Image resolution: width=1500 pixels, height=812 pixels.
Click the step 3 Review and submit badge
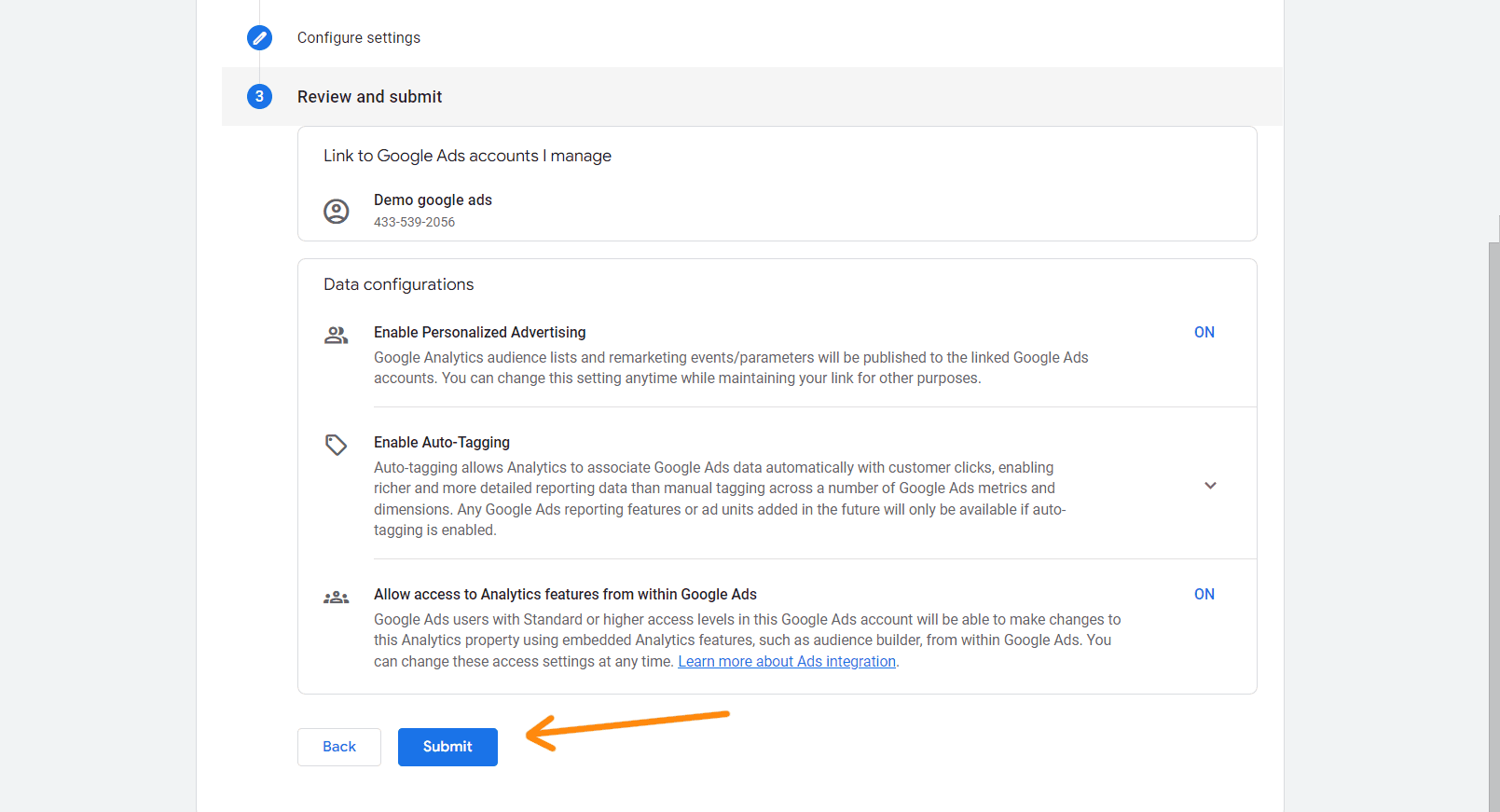[259, 96]
